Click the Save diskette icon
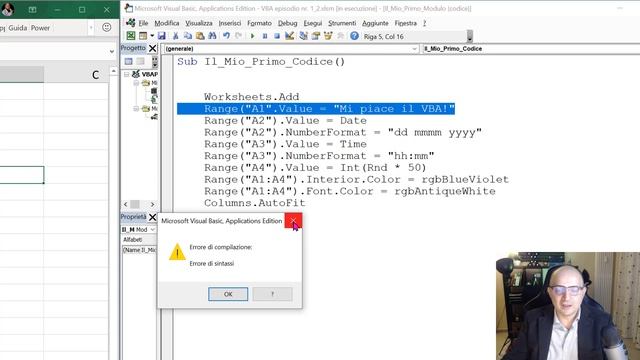This screenshot has height=360, width=640. coord(162,36)
